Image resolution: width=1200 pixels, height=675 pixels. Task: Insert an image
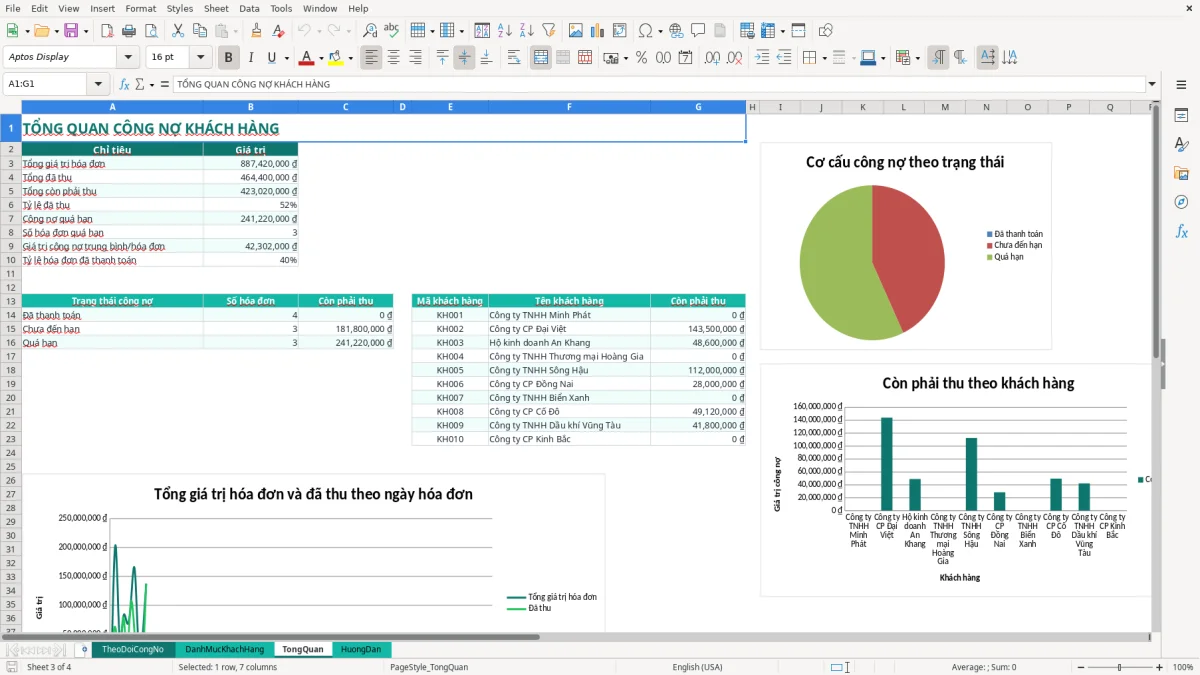click(x=576, y=31)
